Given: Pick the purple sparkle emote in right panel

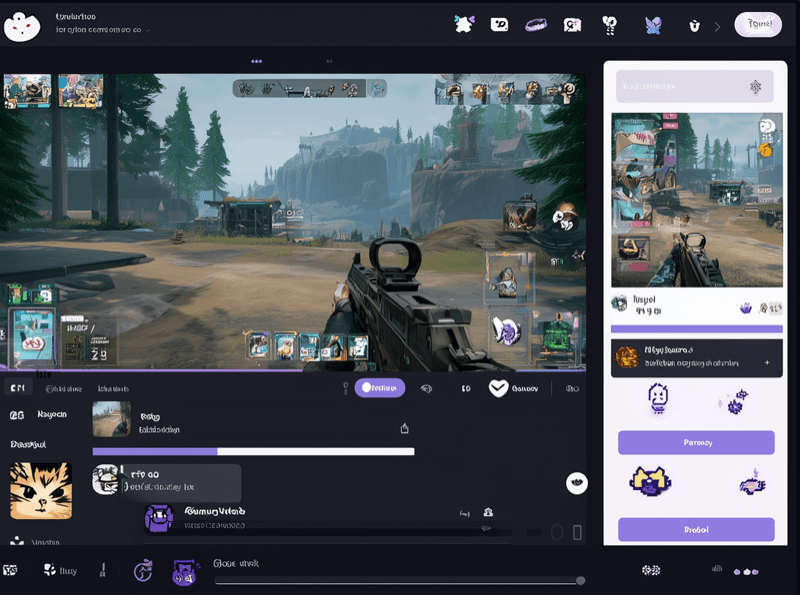Looking at the screenshot, I should [x=735, y=402].
